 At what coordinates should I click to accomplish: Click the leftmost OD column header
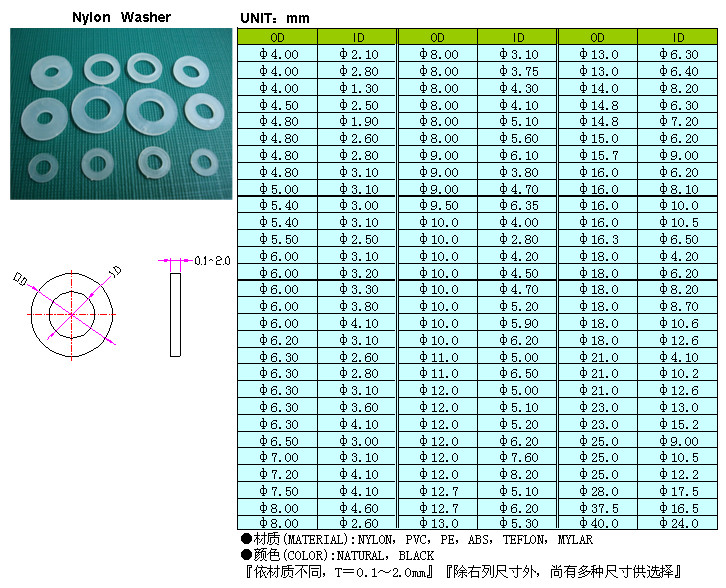pyautogui.click(x=277, y=37)
